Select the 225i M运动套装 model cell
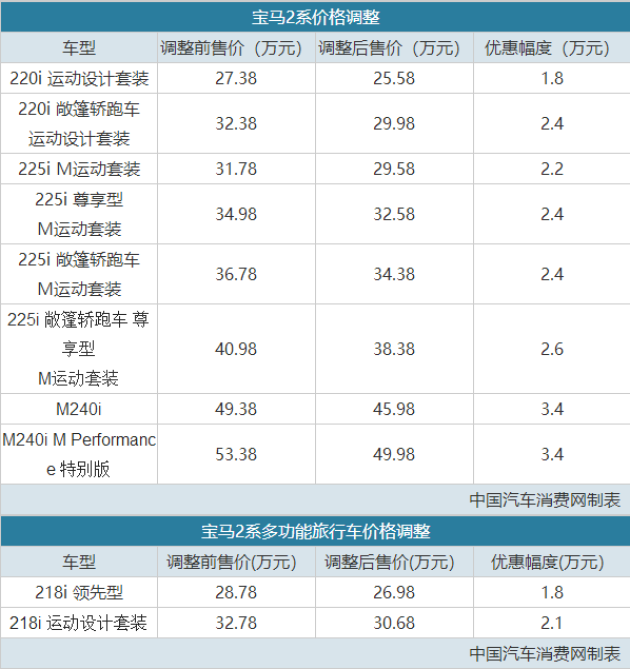This screenshot has width=630, height=669. [x=79, y=169]
